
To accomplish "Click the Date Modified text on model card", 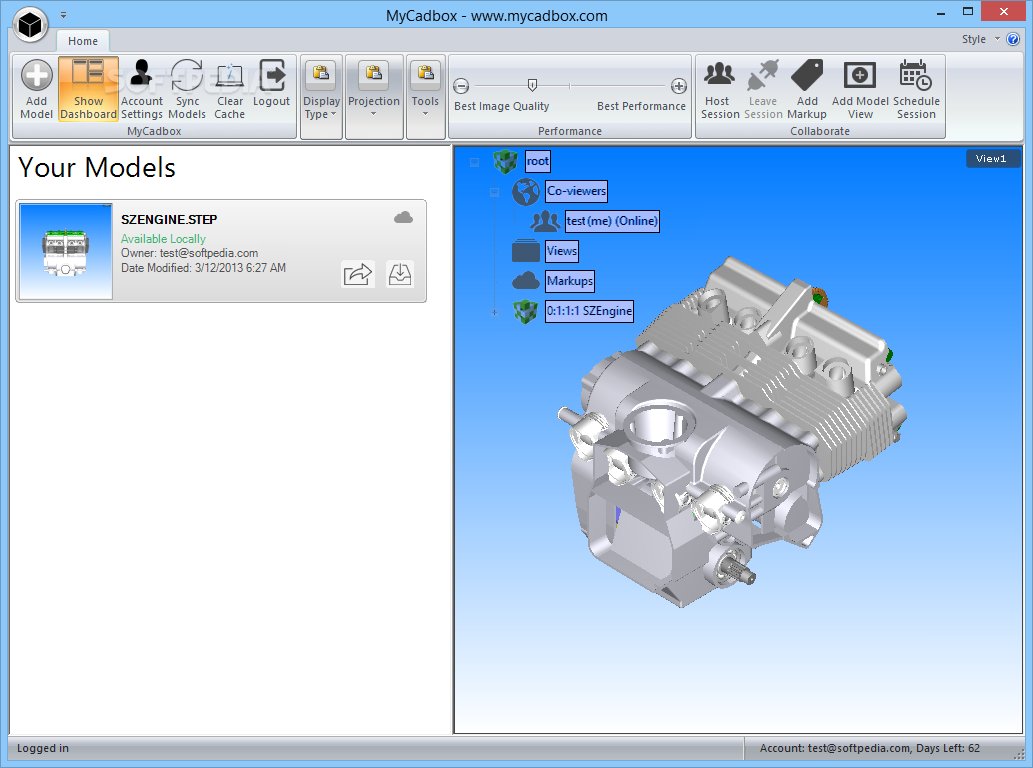I will coord(203,268).
